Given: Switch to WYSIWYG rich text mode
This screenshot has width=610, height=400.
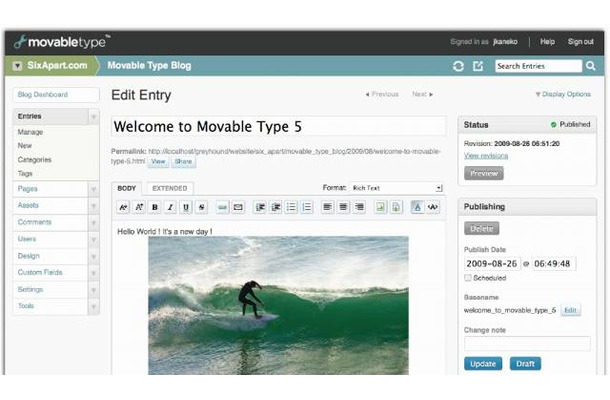Looking at the screenshot, I should coord(417,207).
